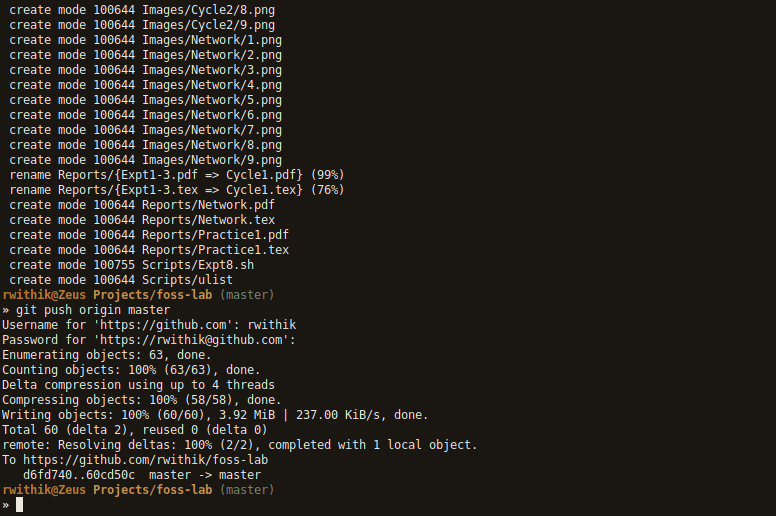Click the Images/Cycle2/8.png file path

coord(208,9)
